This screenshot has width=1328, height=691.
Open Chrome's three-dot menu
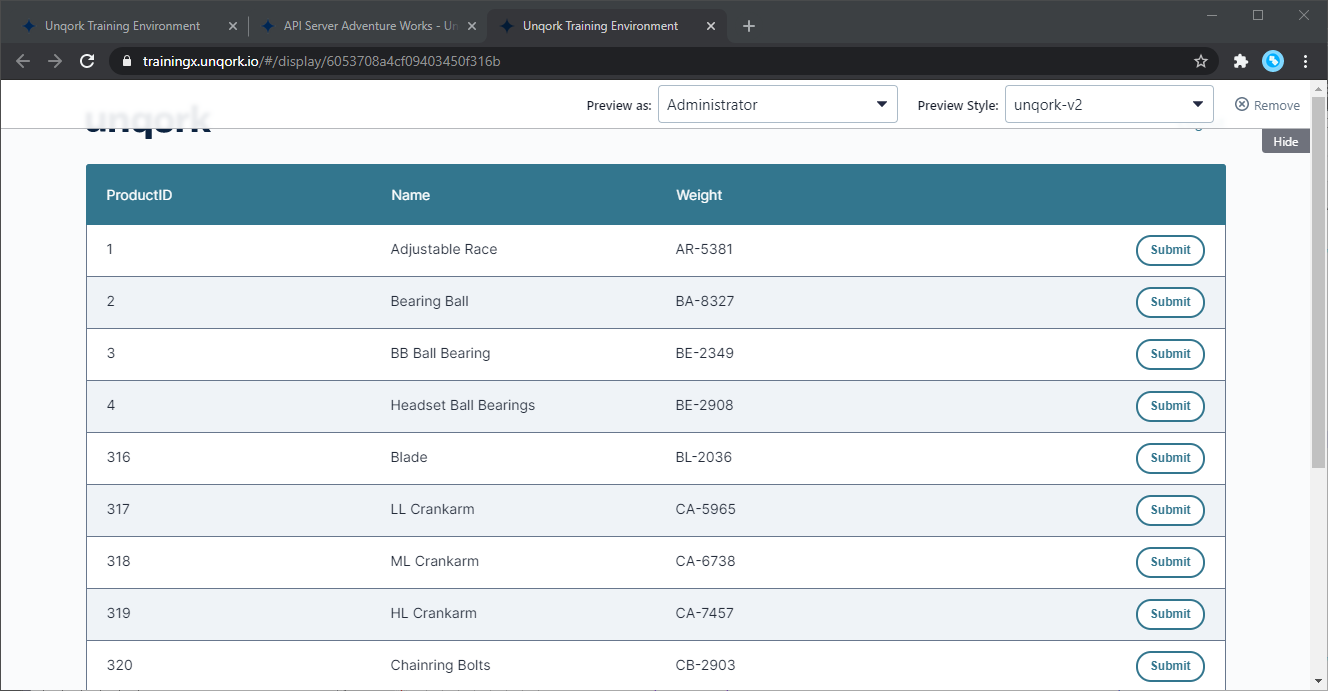pyautogui.click(x=1306, y=61)
